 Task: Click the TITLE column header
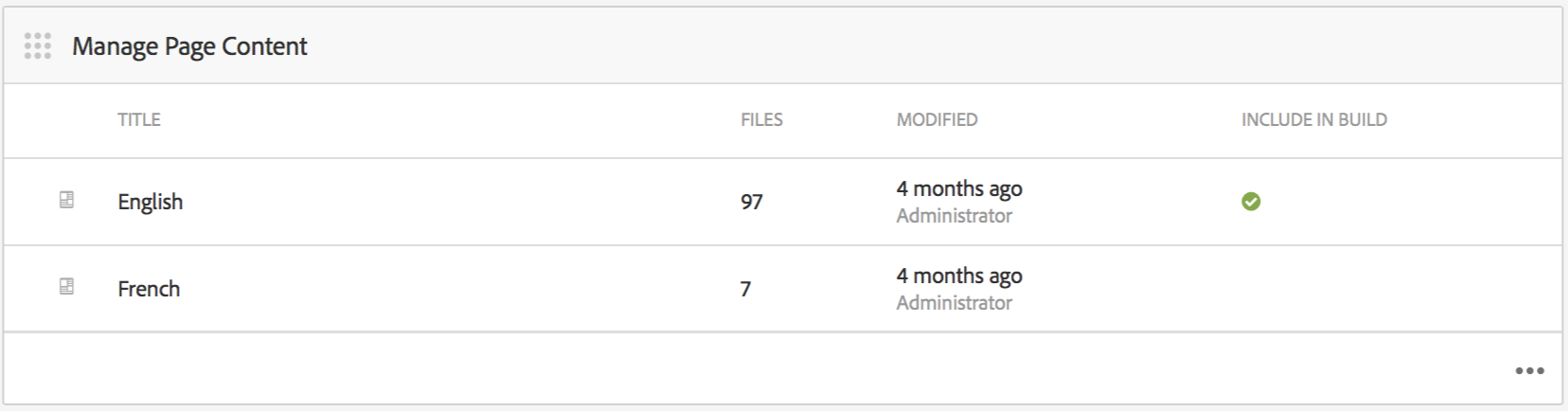(139, 119)
